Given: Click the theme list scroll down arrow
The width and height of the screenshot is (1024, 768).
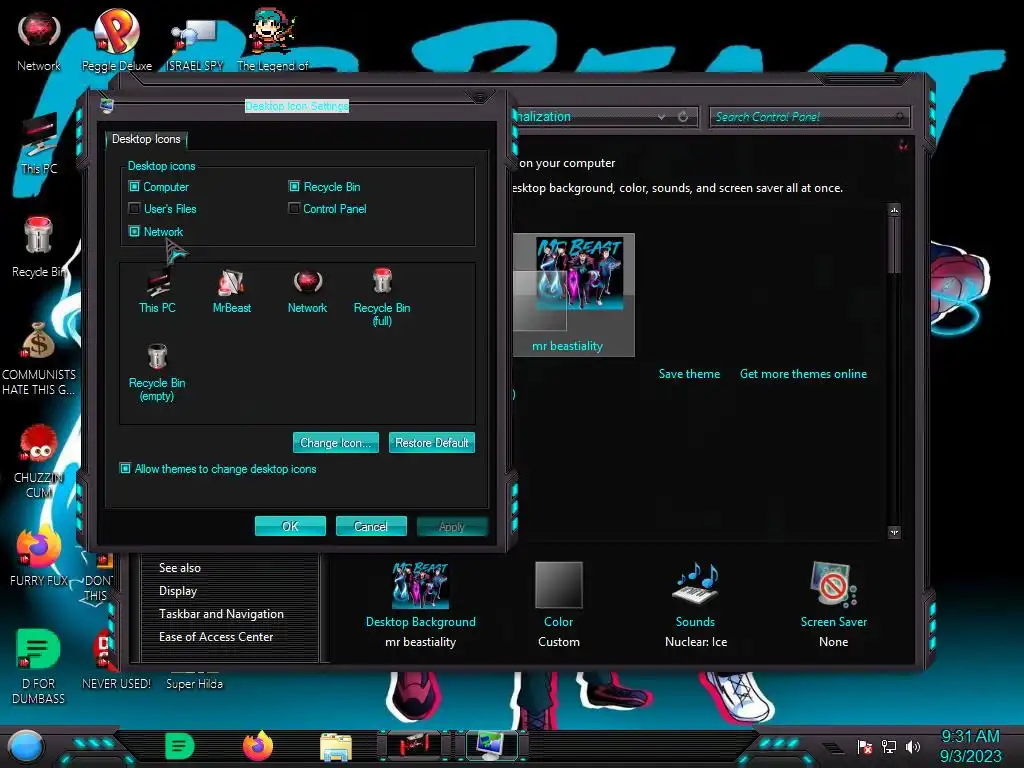Looking at the screenshot, I should tap(895, 532).
